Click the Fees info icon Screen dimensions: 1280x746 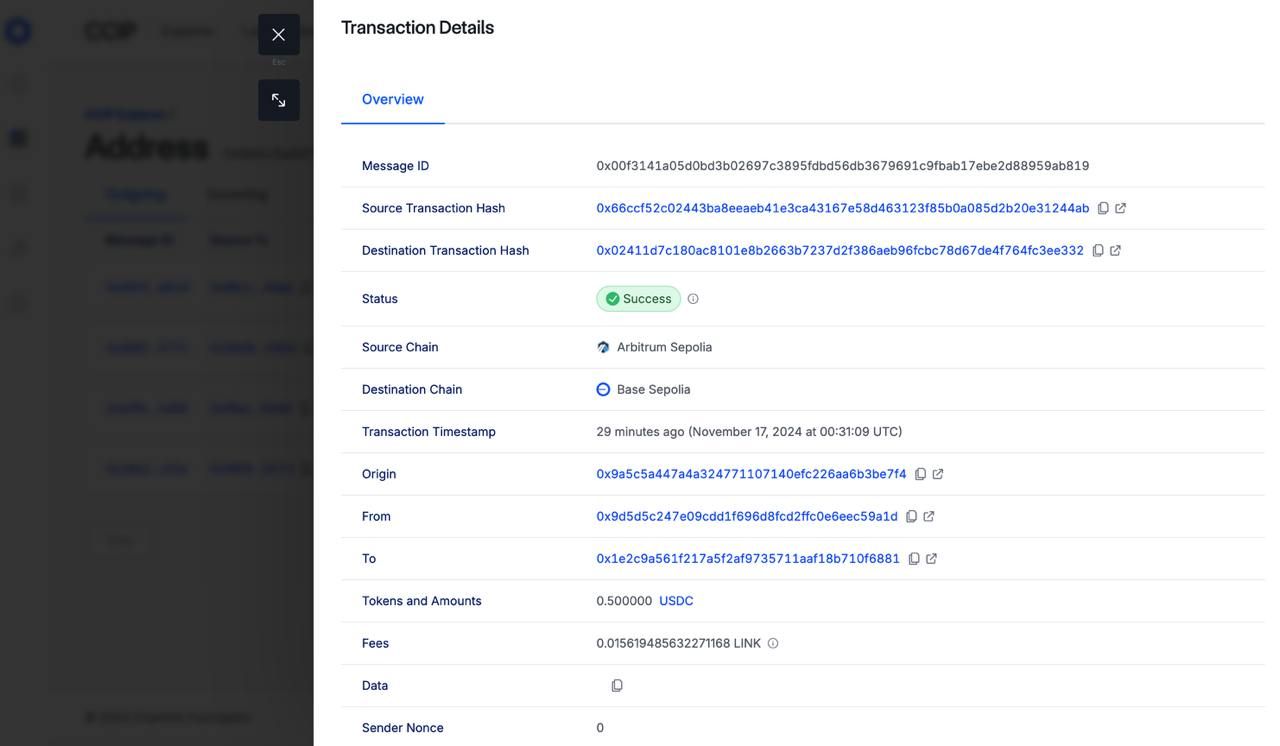[773, 644]
